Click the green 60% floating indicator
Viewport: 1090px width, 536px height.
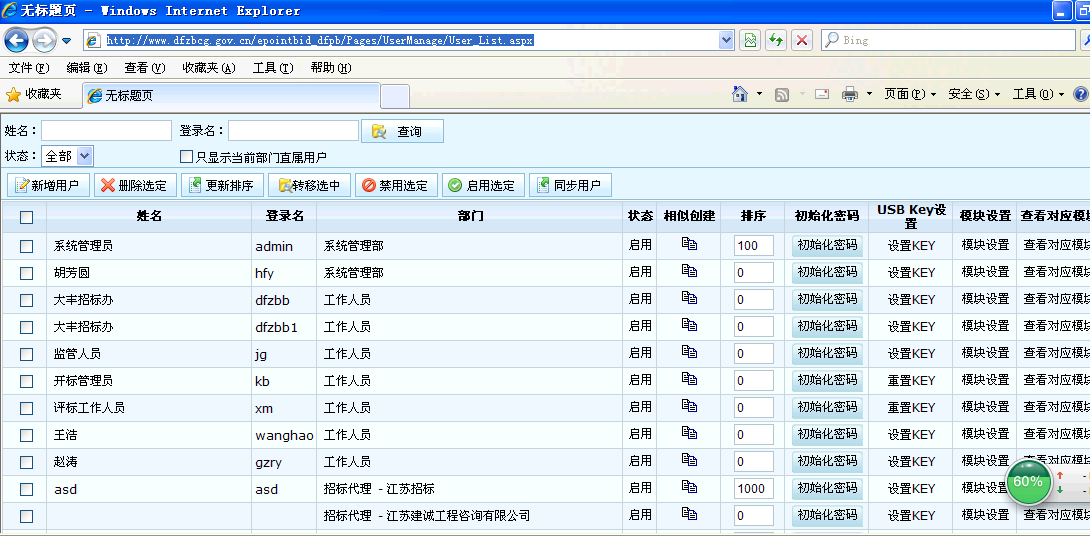pyautogui.click(x=1028, y=482)
